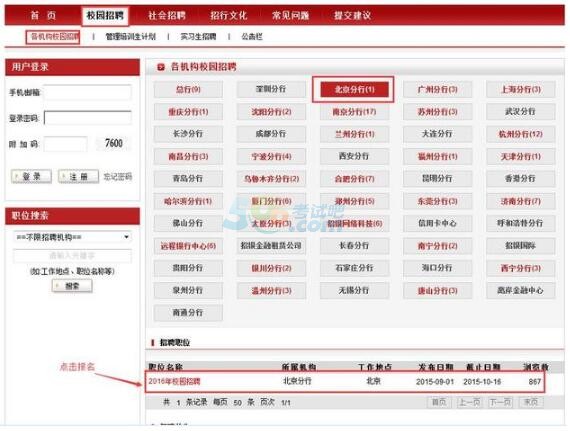The width and height of the screenshot is (570, 431).
Task: Click the 搜索 button in job search
Action: (72, 286)
